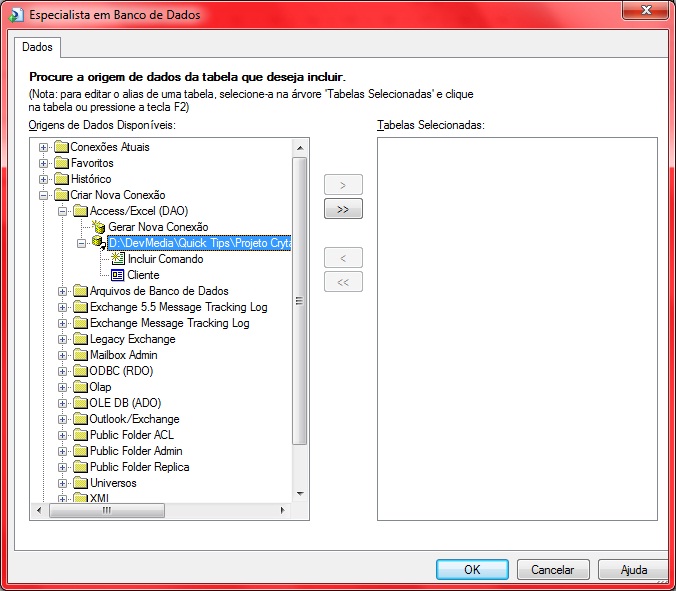Viewport: 676px width, 591px height.
Task: Click the Favoritos folder icon
Action: pyautogui.click(x=61, y=163)
